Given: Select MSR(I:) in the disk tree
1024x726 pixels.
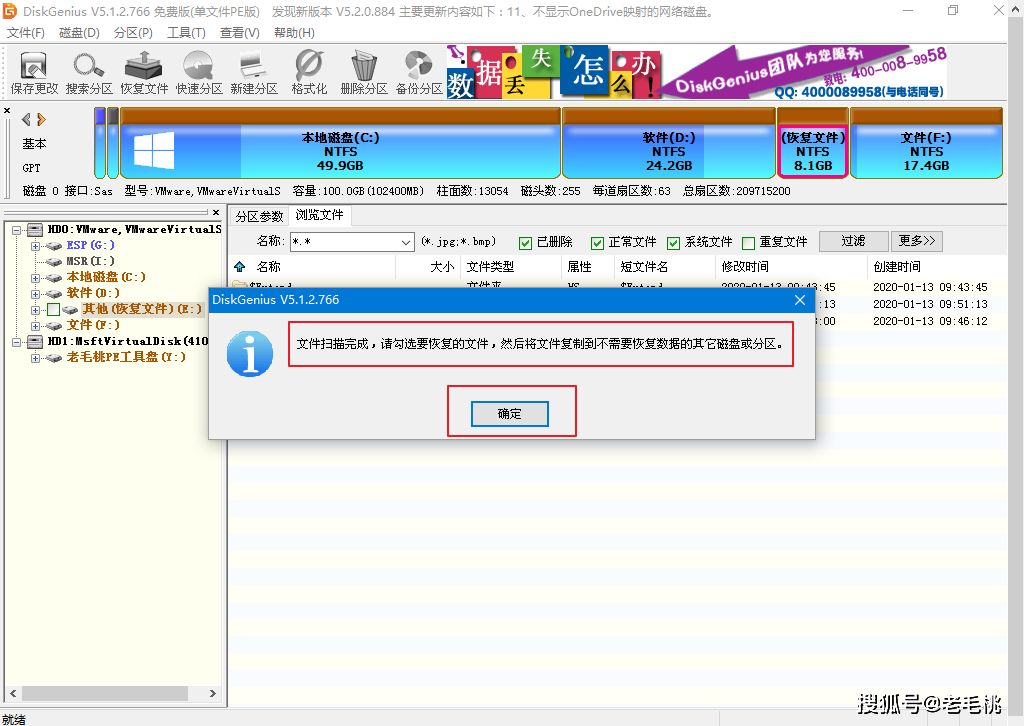Looking at the screenshot, I should tap(90, 261).
